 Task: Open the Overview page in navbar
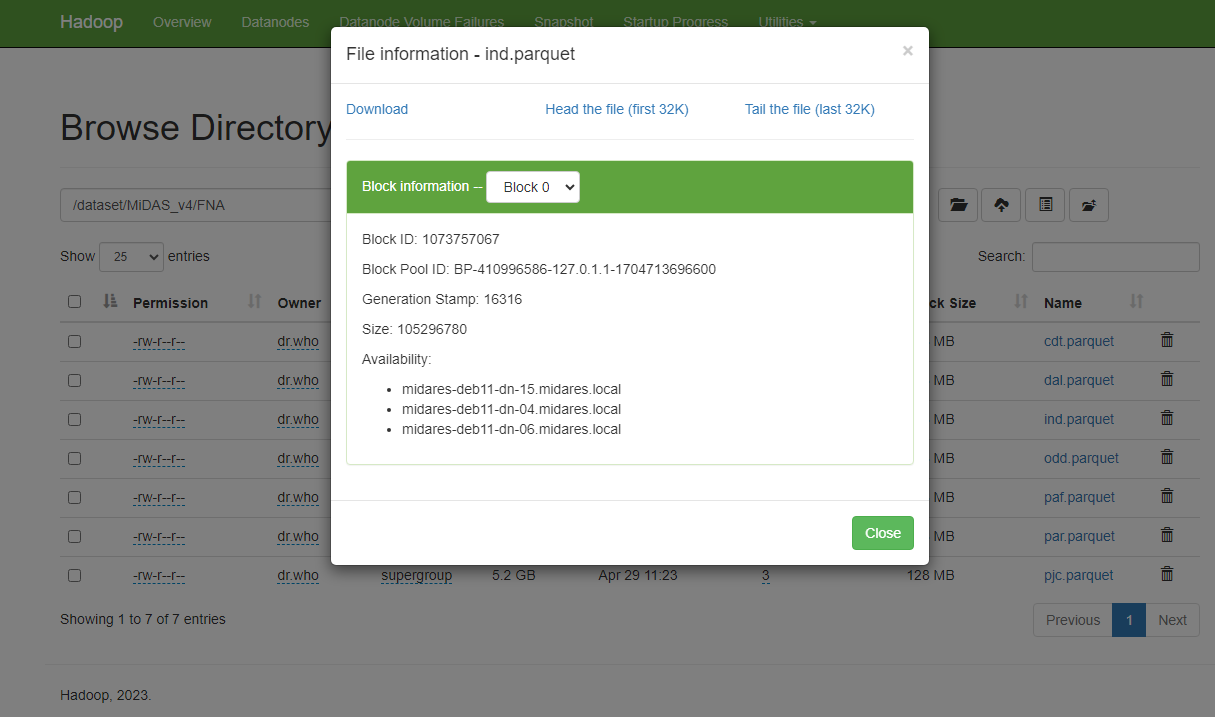pyautogui.click(x=182, y=22)
